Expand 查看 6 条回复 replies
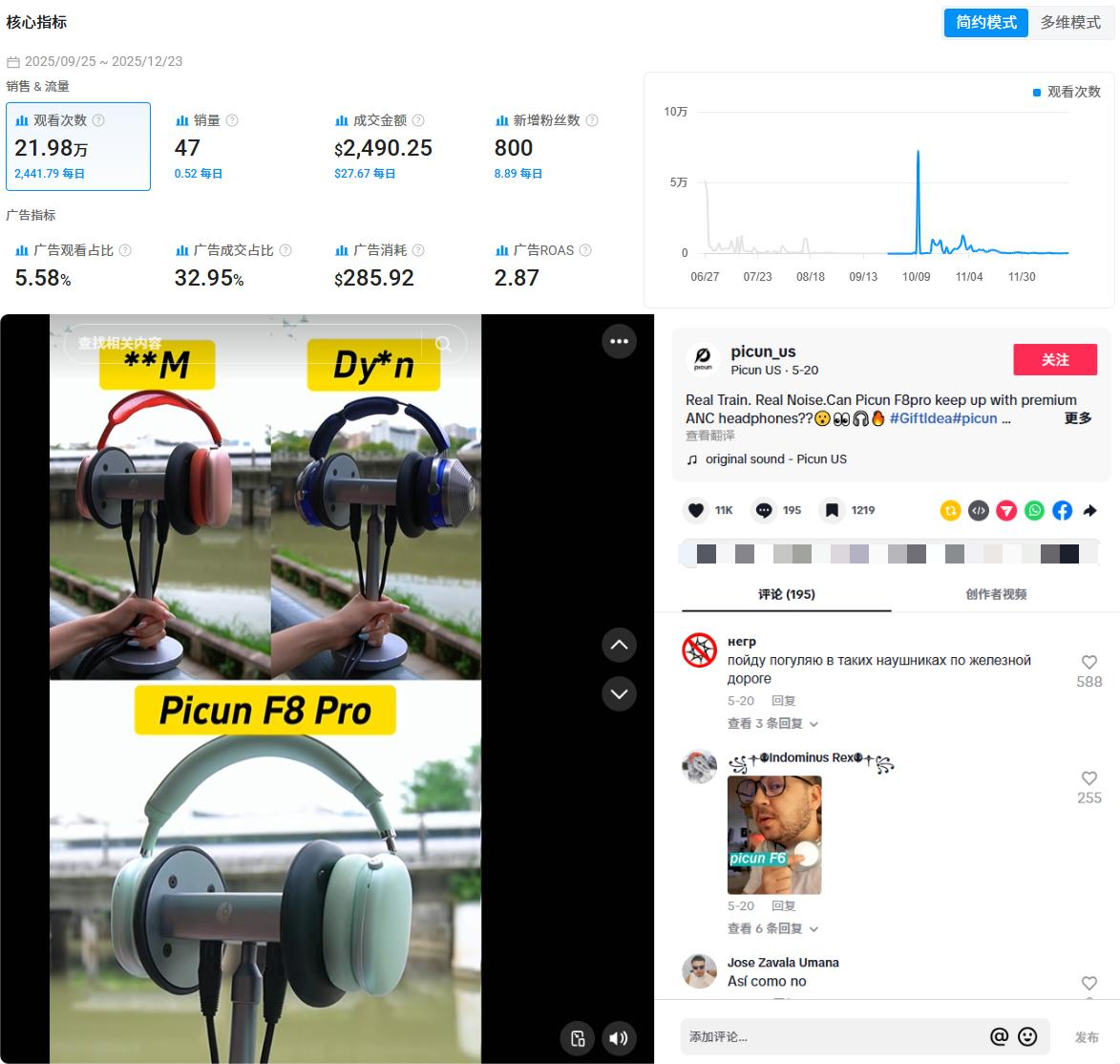This screenshot has width=1120, height=1064. pyautogui.click(x=772, y=929)
